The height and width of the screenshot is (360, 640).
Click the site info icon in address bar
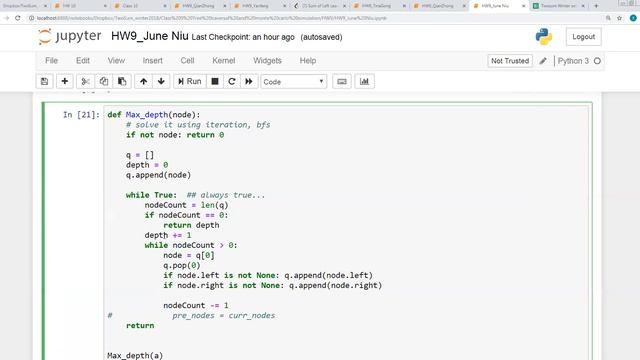[31, 18]
